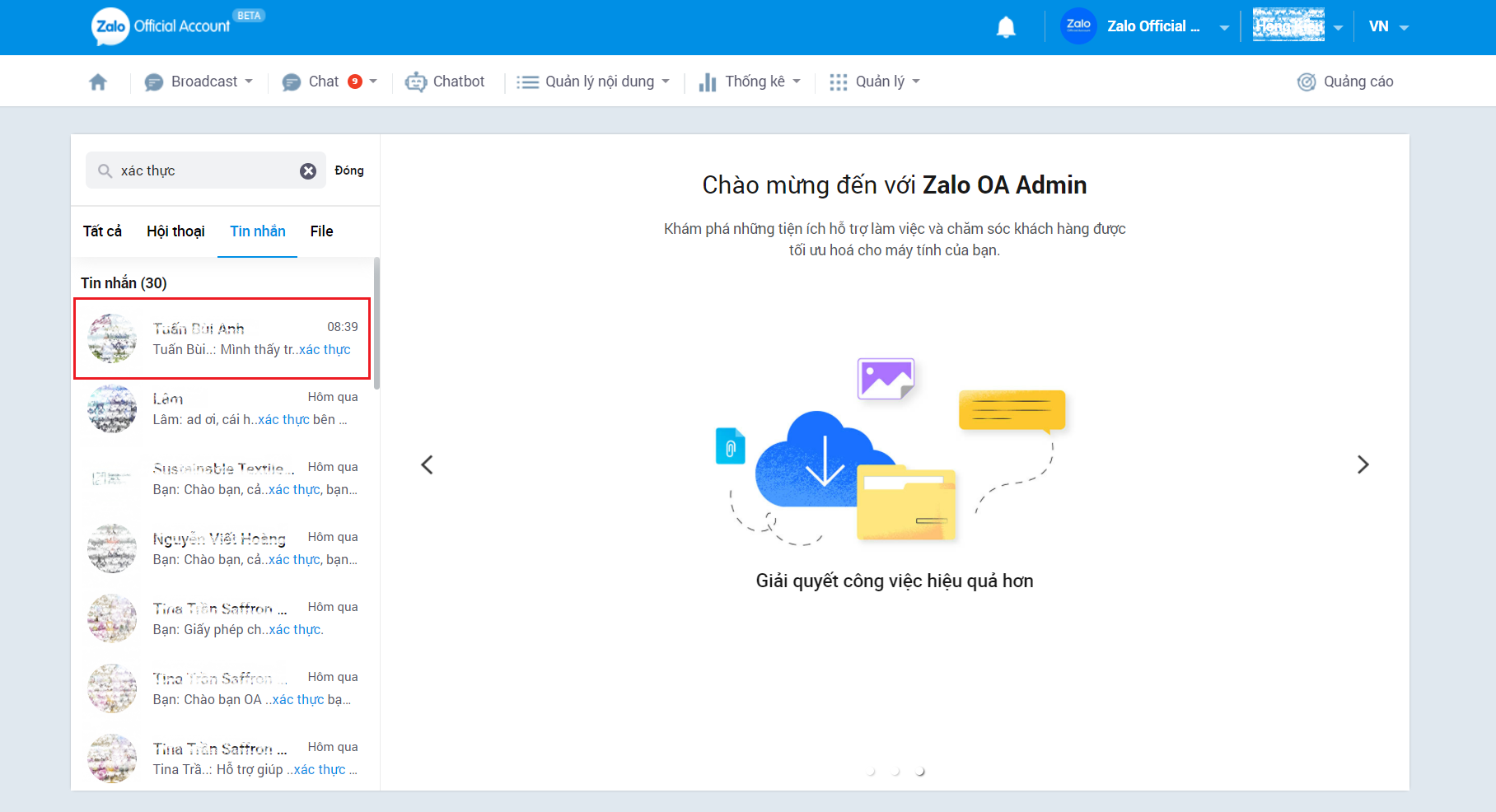1496x812 pixels.
Task: Open the VN language dropdown
Action: pyautogui.click(x=1389, y=26)
